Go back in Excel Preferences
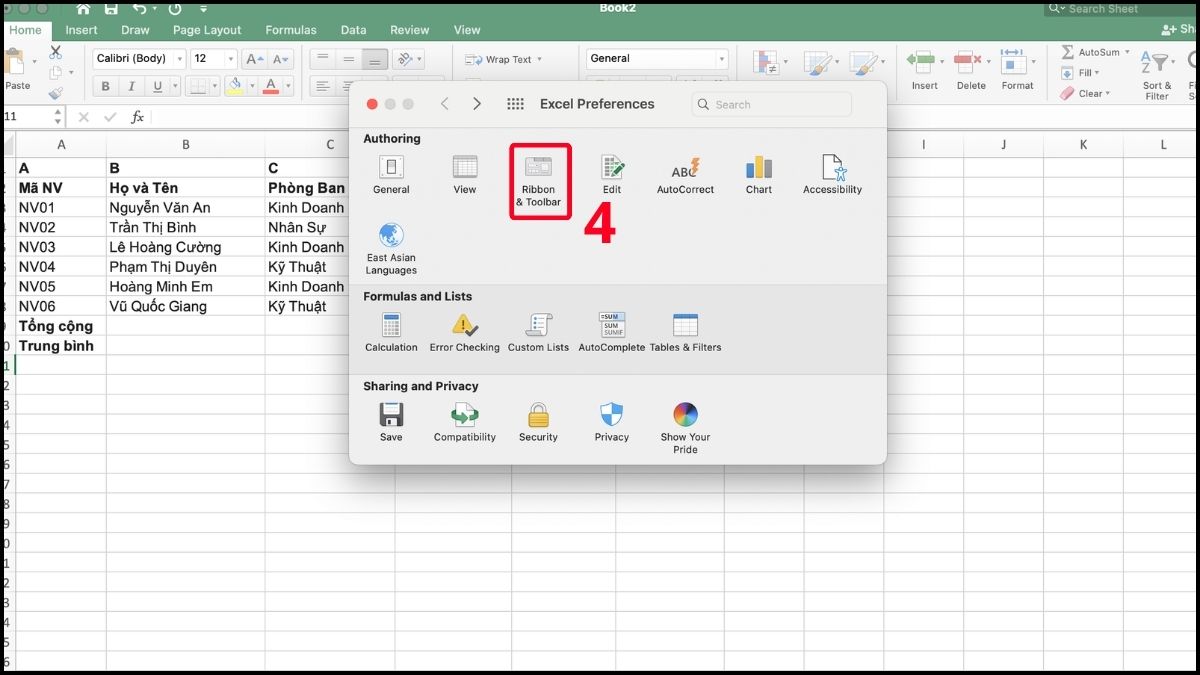 pos(445,104)
